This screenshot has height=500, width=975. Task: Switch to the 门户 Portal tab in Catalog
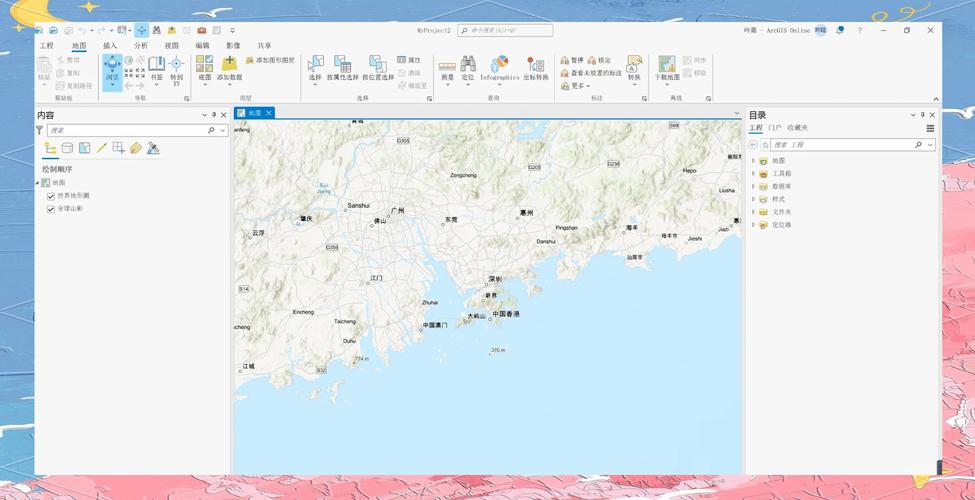[x=775, y=127]
